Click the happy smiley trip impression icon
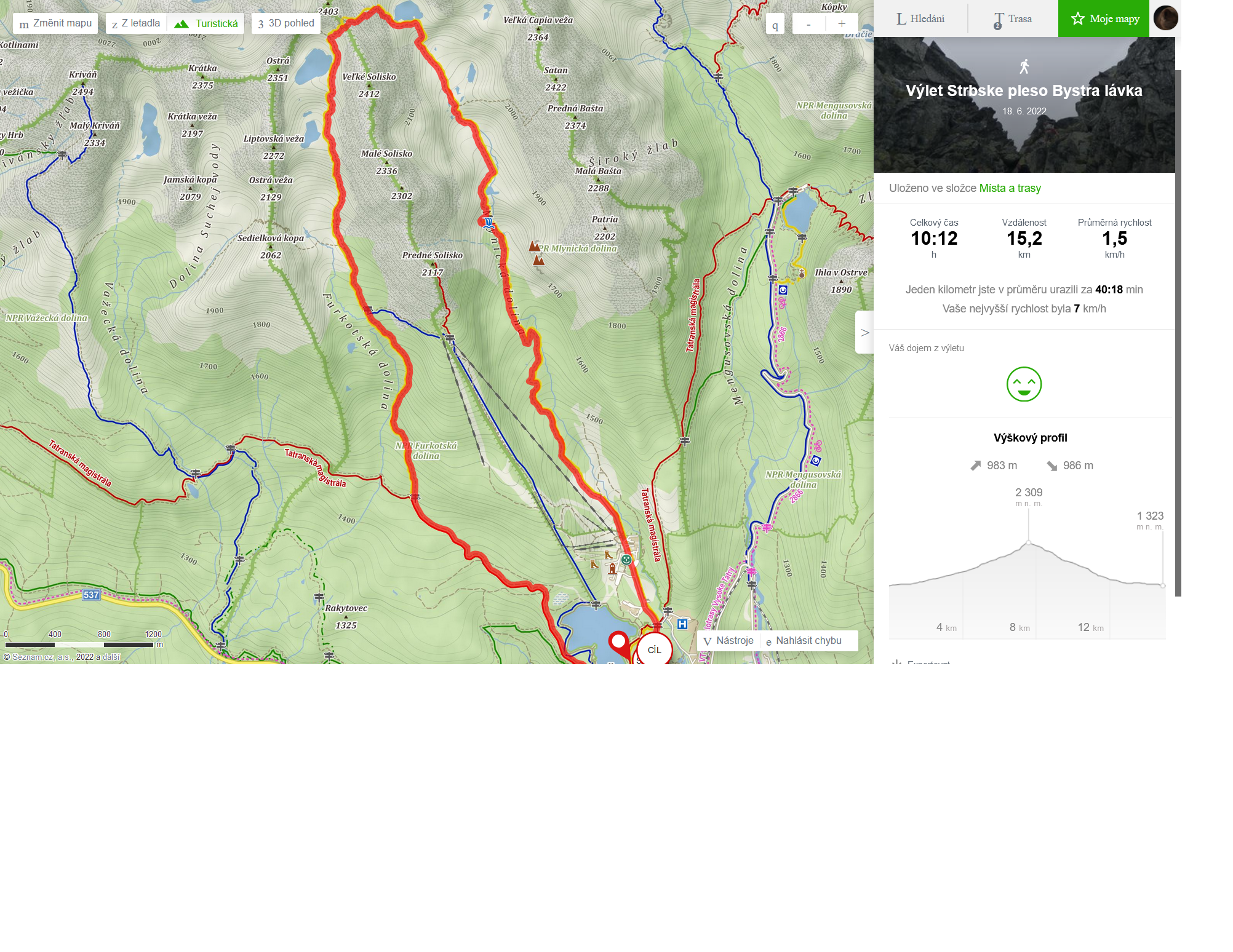Image resolution: width=1233 pixels, height=952 pixels. coord(1024,384)
